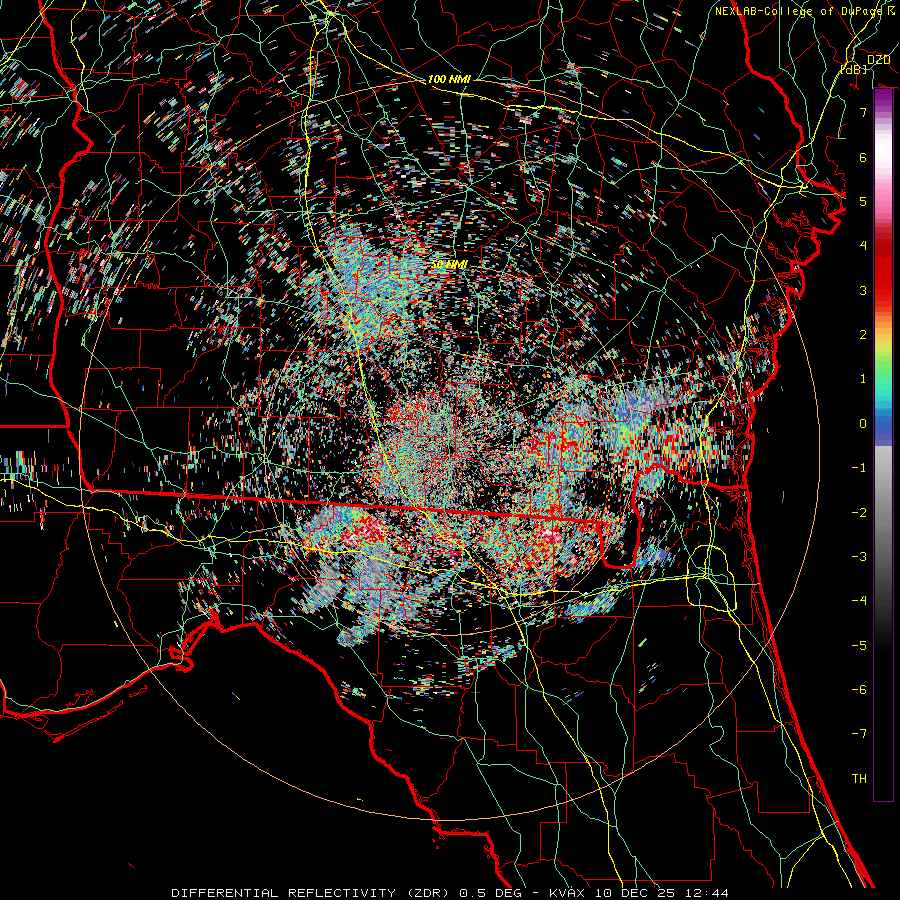Select the "4" value on the color scale
The image size is (900, 900).
tap(863, 246)
